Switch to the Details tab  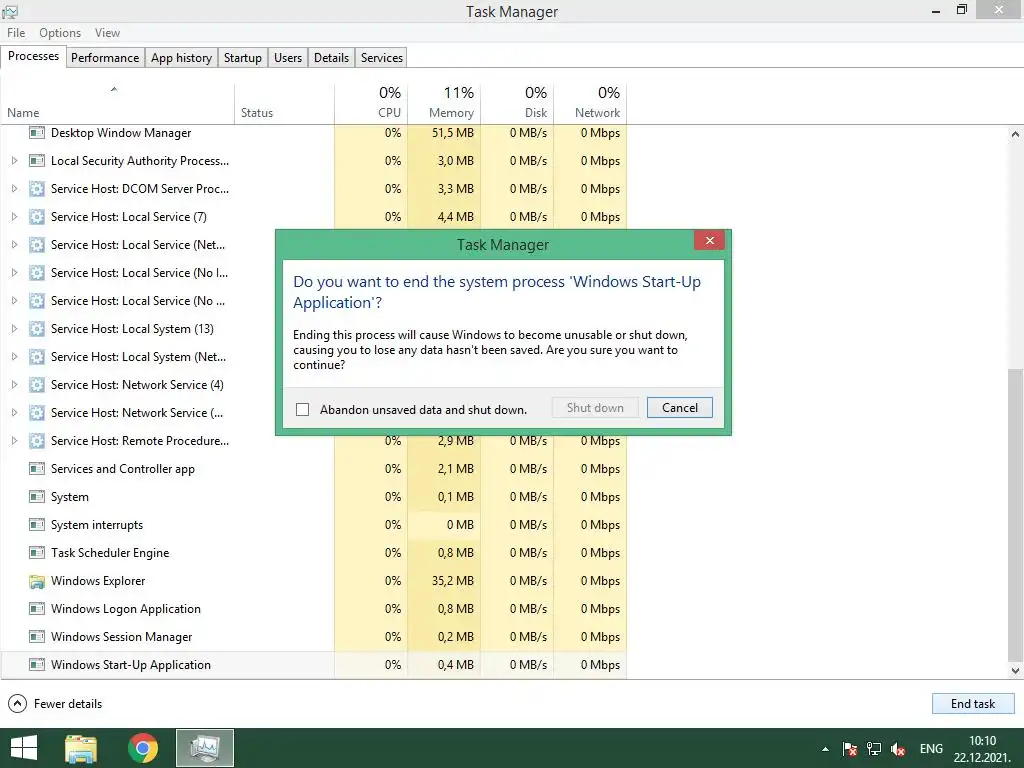pos(332,57)
